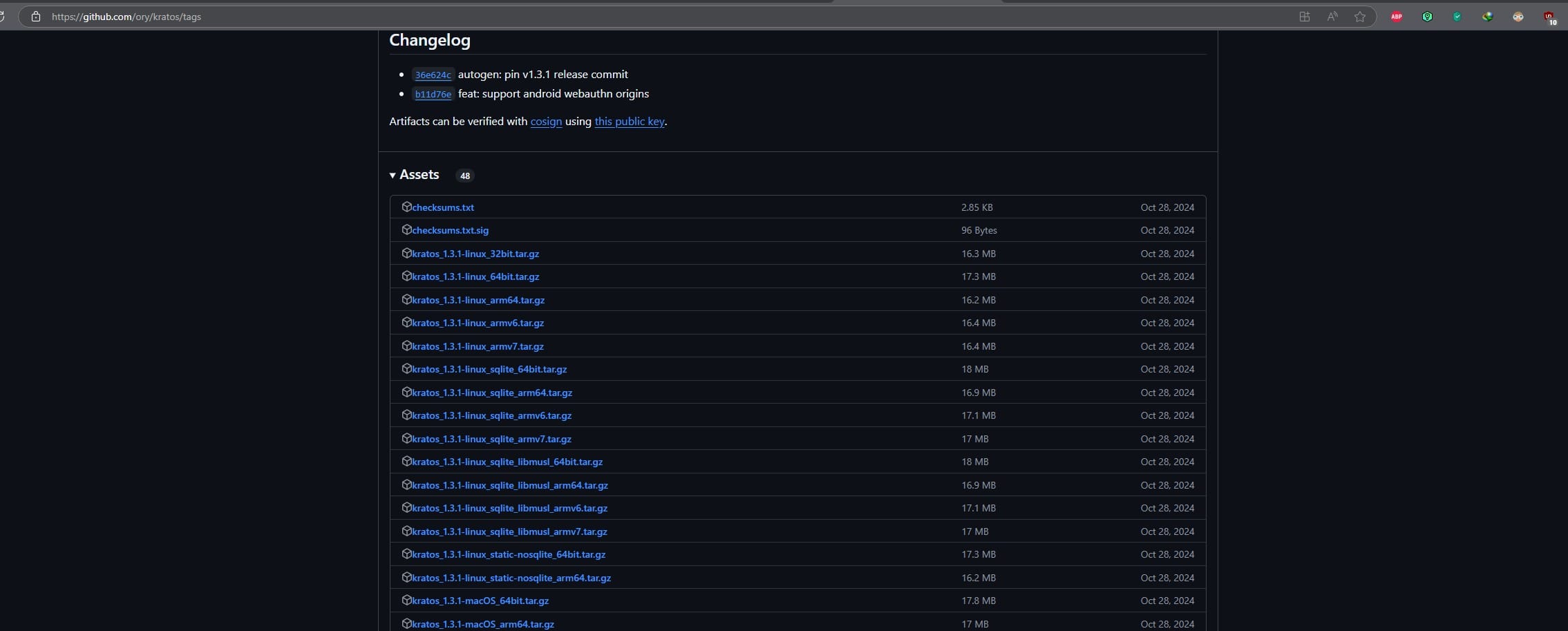Open the green shield checkmark extension
The height and width of the screenshot is (631, 1568).
[1458, 16]
